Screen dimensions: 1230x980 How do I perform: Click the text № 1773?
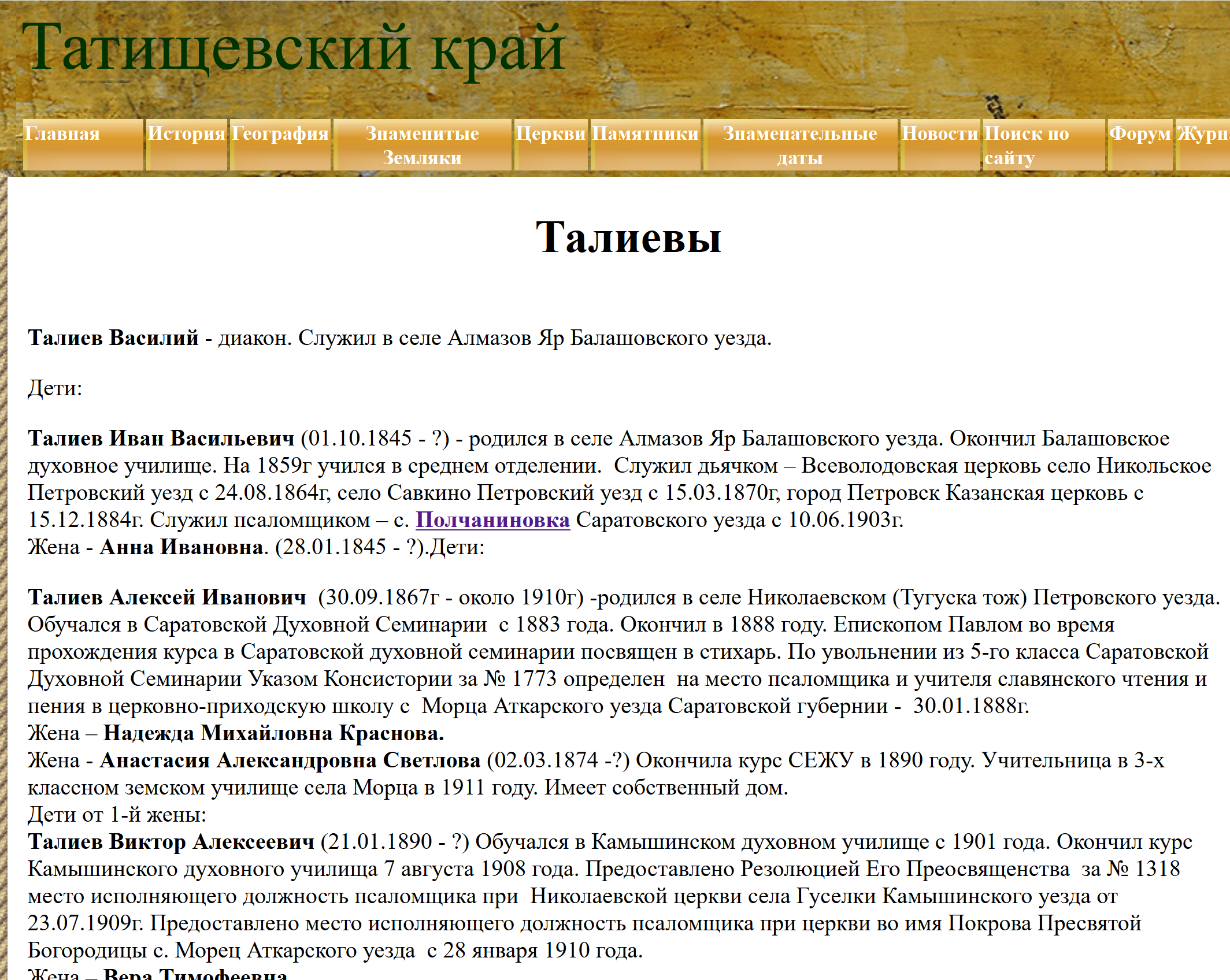coord(520,678)
